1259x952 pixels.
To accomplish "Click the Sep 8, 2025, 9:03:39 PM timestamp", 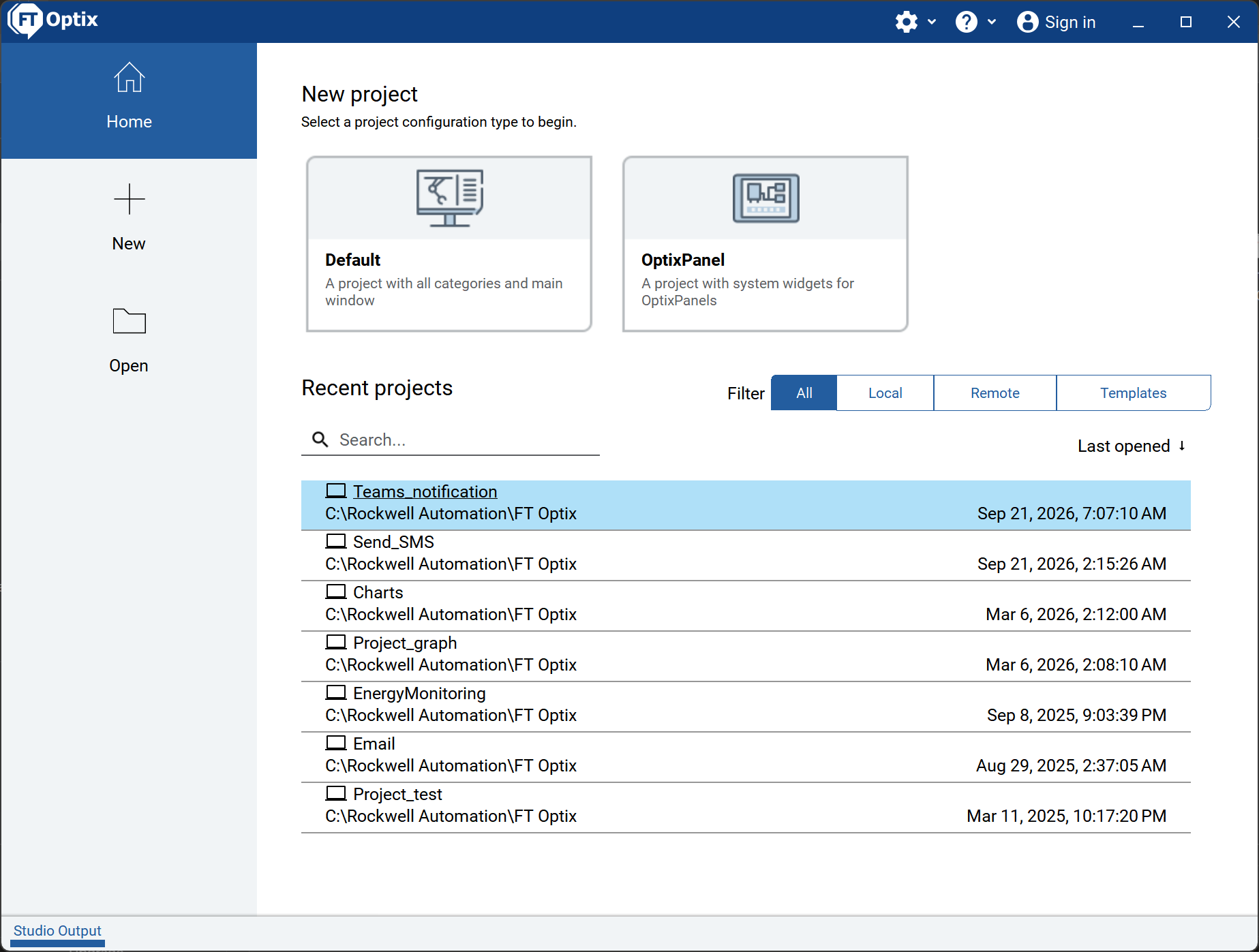I will point(1076,715).
